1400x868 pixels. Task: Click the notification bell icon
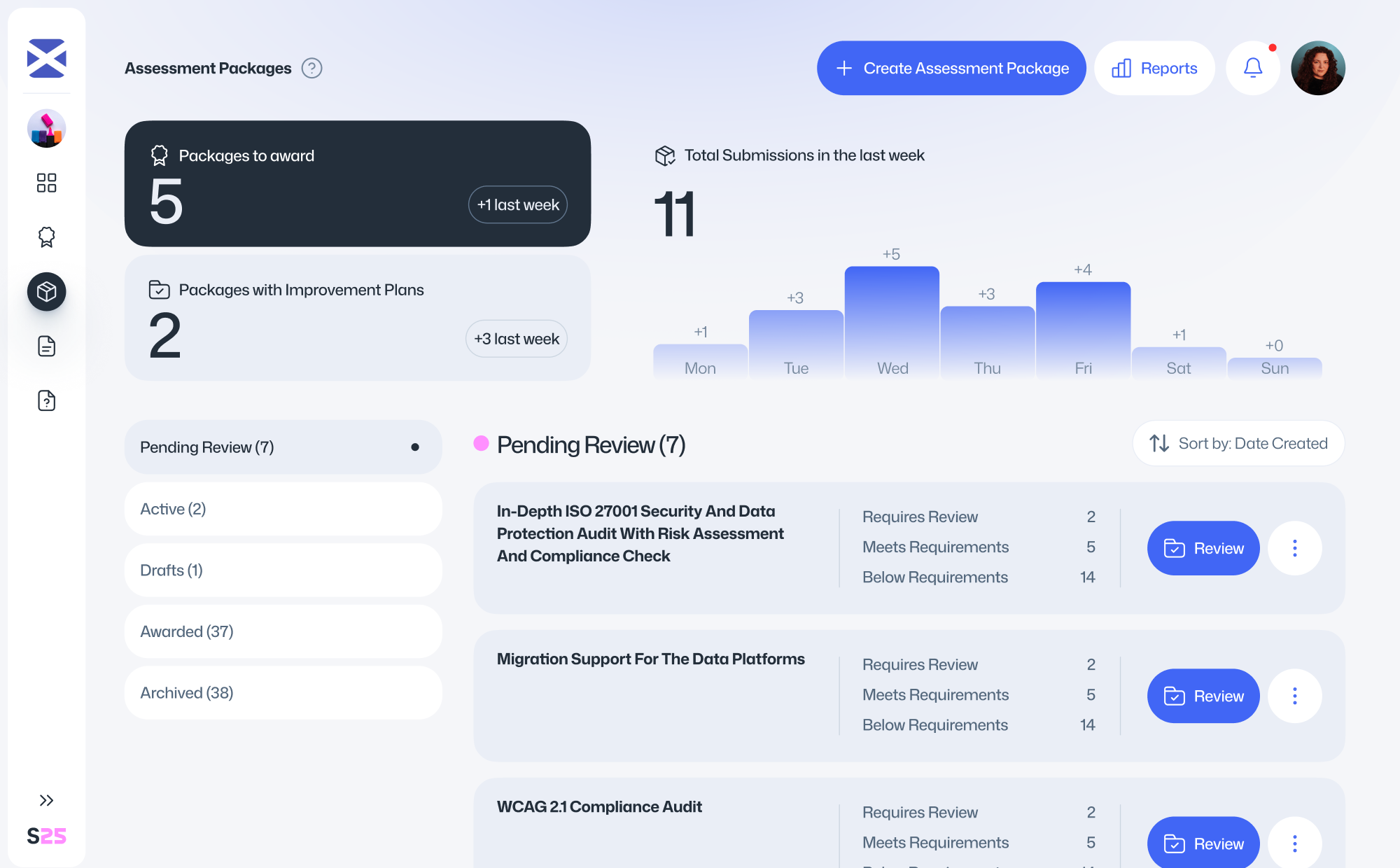point(1252,68)
